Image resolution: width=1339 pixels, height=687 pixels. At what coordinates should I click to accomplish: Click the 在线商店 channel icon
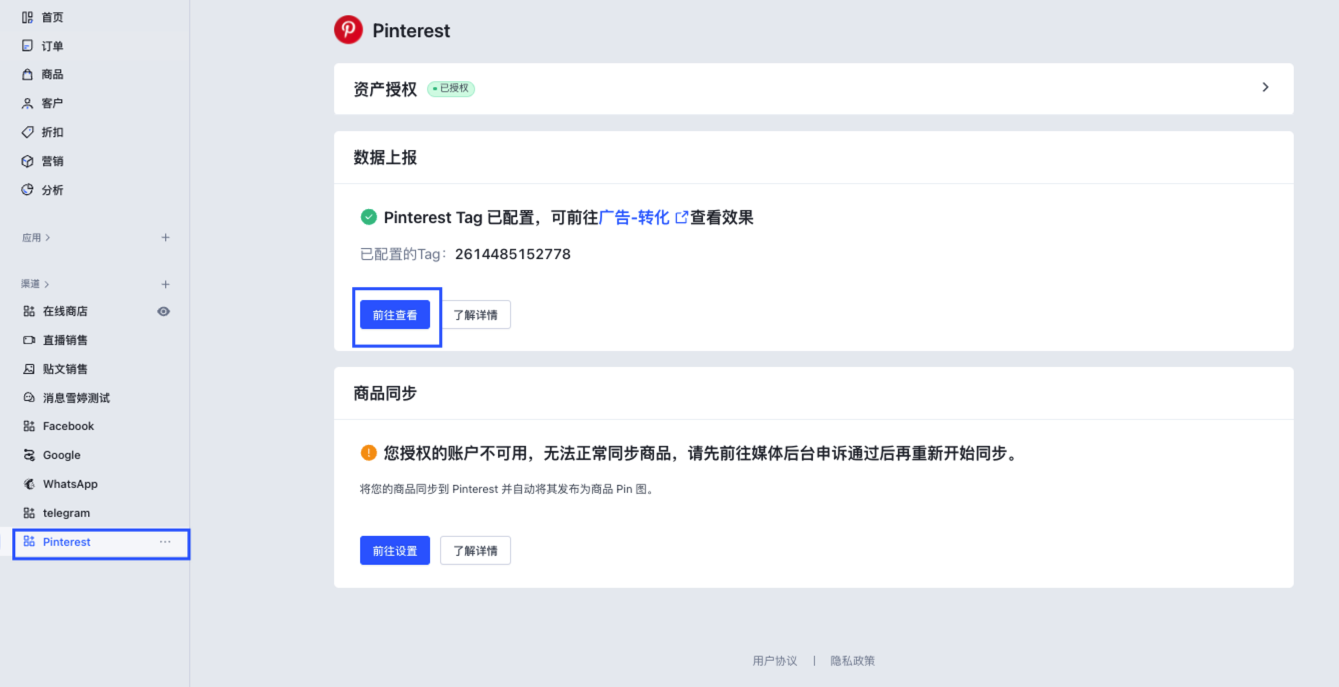29,311
